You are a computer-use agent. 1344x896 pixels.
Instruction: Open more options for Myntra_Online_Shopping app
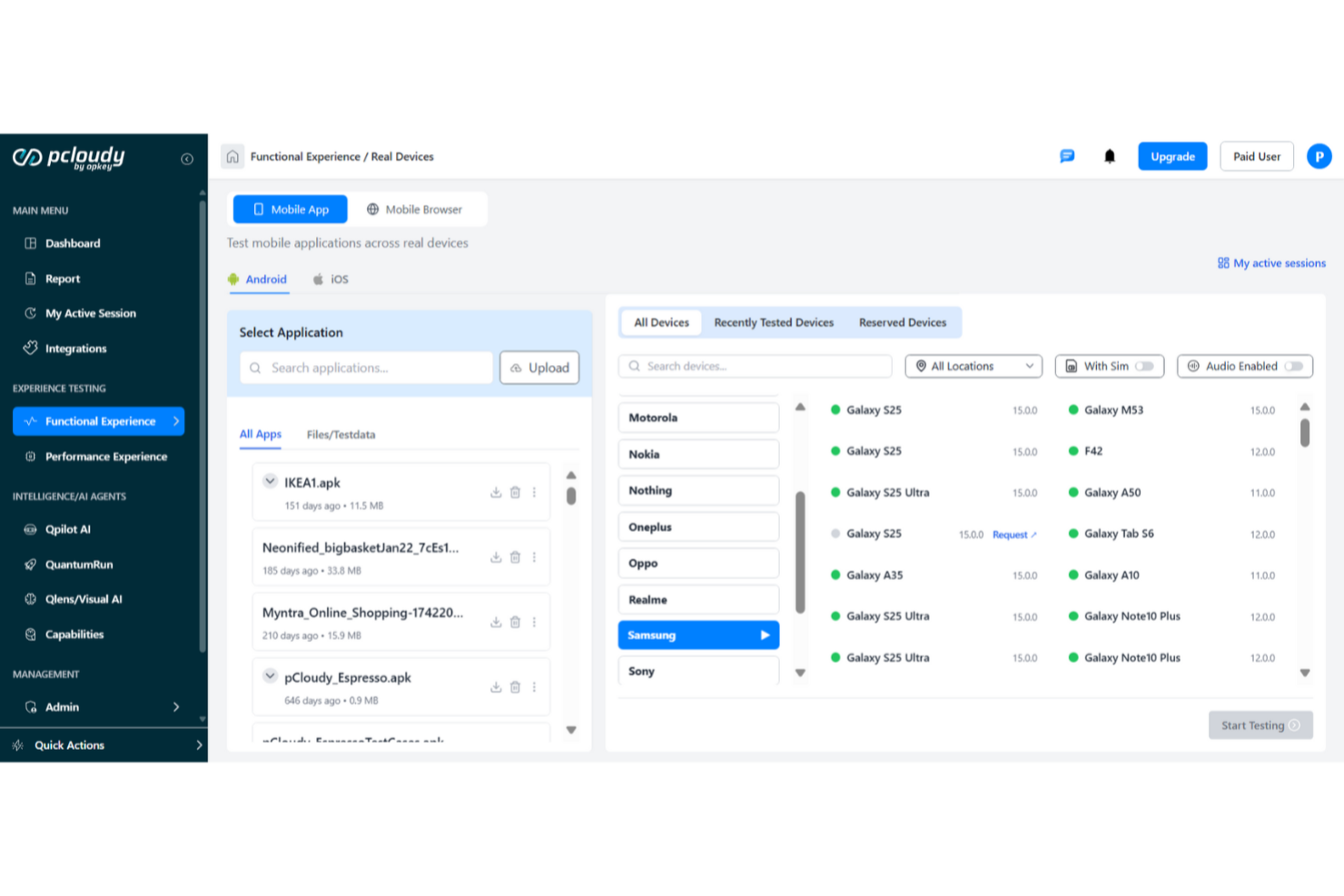tap(534, 622)
